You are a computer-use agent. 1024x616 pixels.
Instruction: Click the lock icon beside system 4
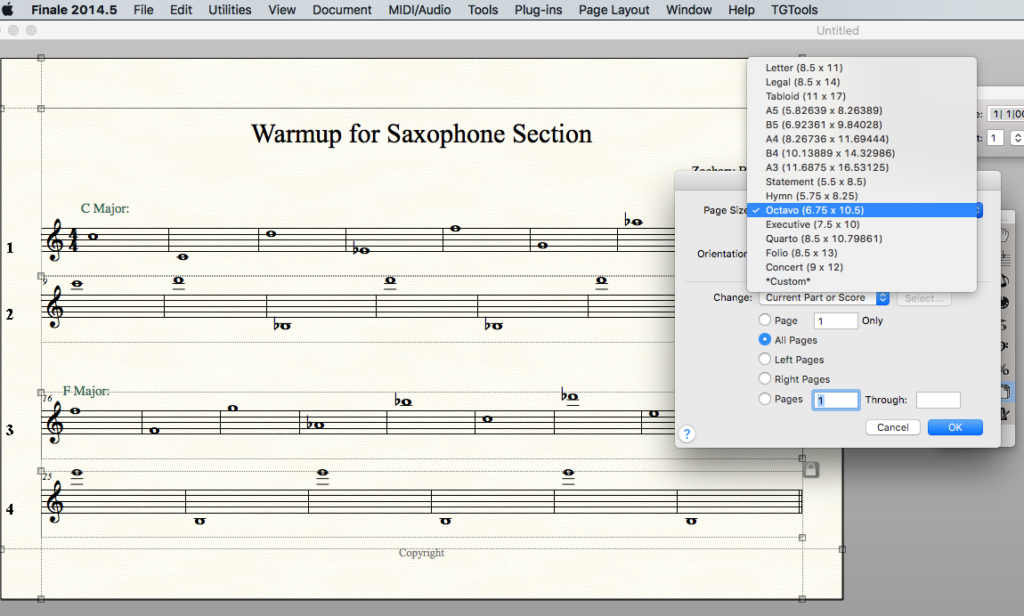[811, 468]
